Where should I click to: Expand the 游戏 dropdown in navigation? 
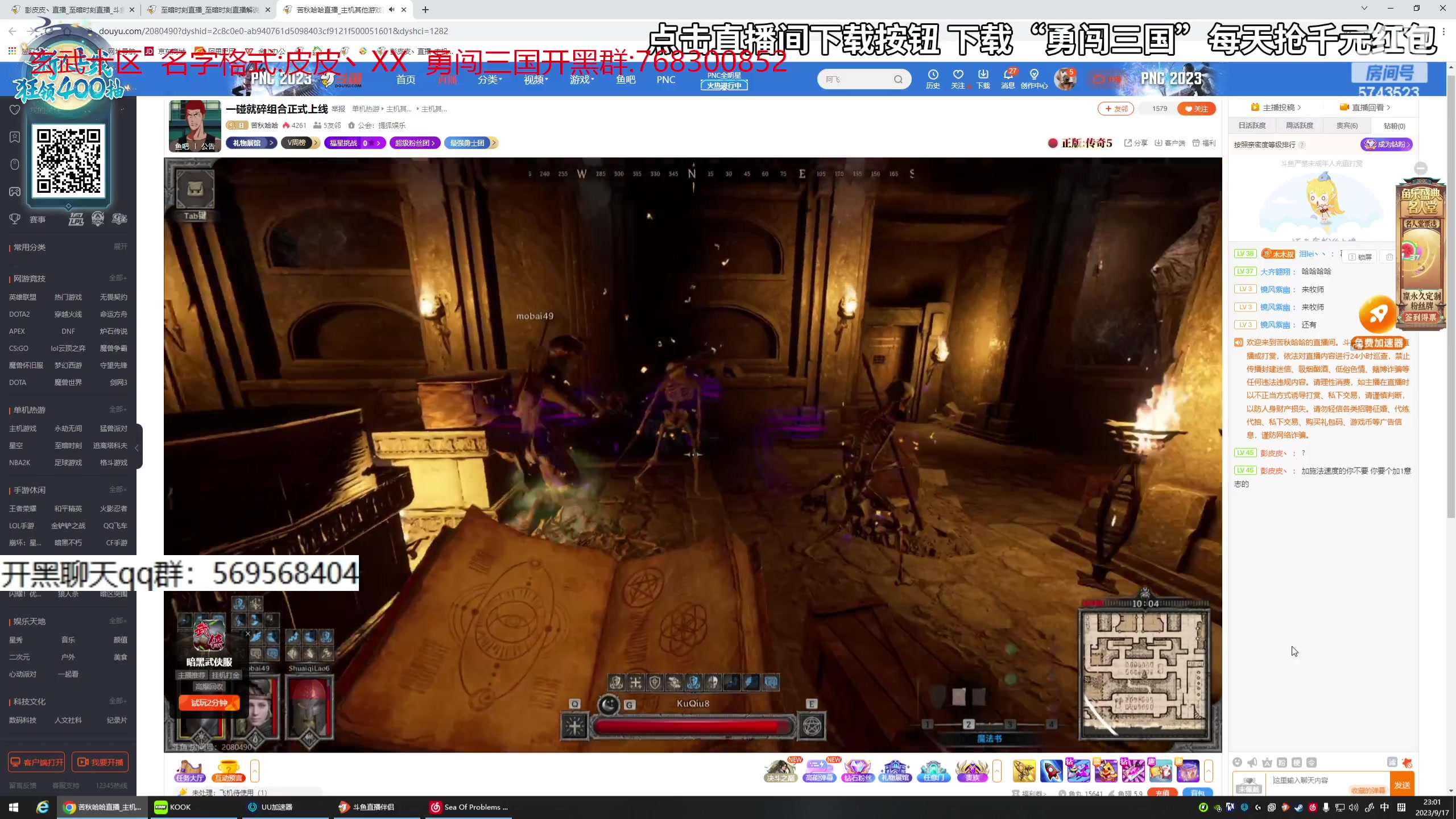tap(582, 80)
